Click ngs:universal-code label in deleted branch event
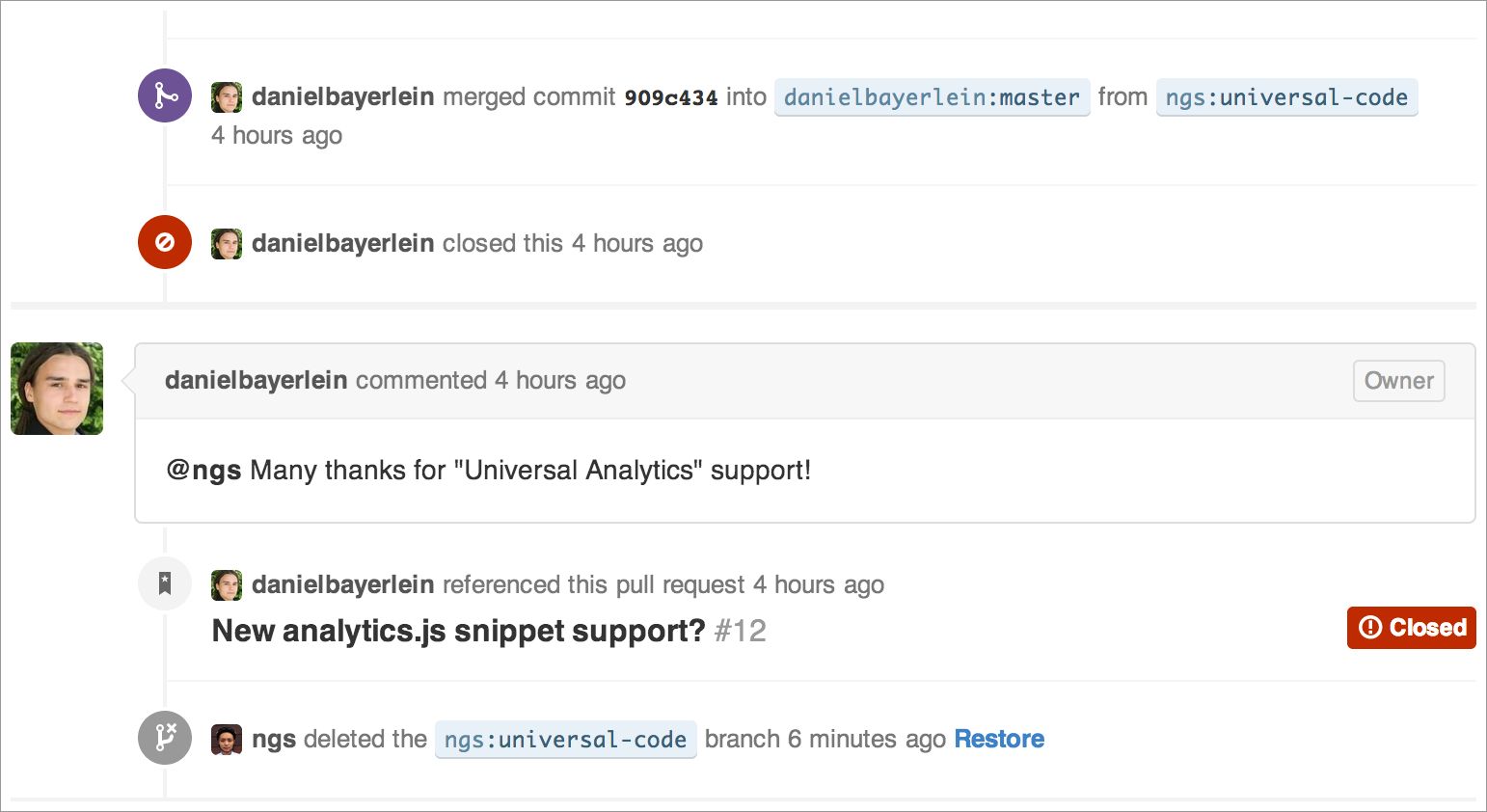 (x=565, y=740)
